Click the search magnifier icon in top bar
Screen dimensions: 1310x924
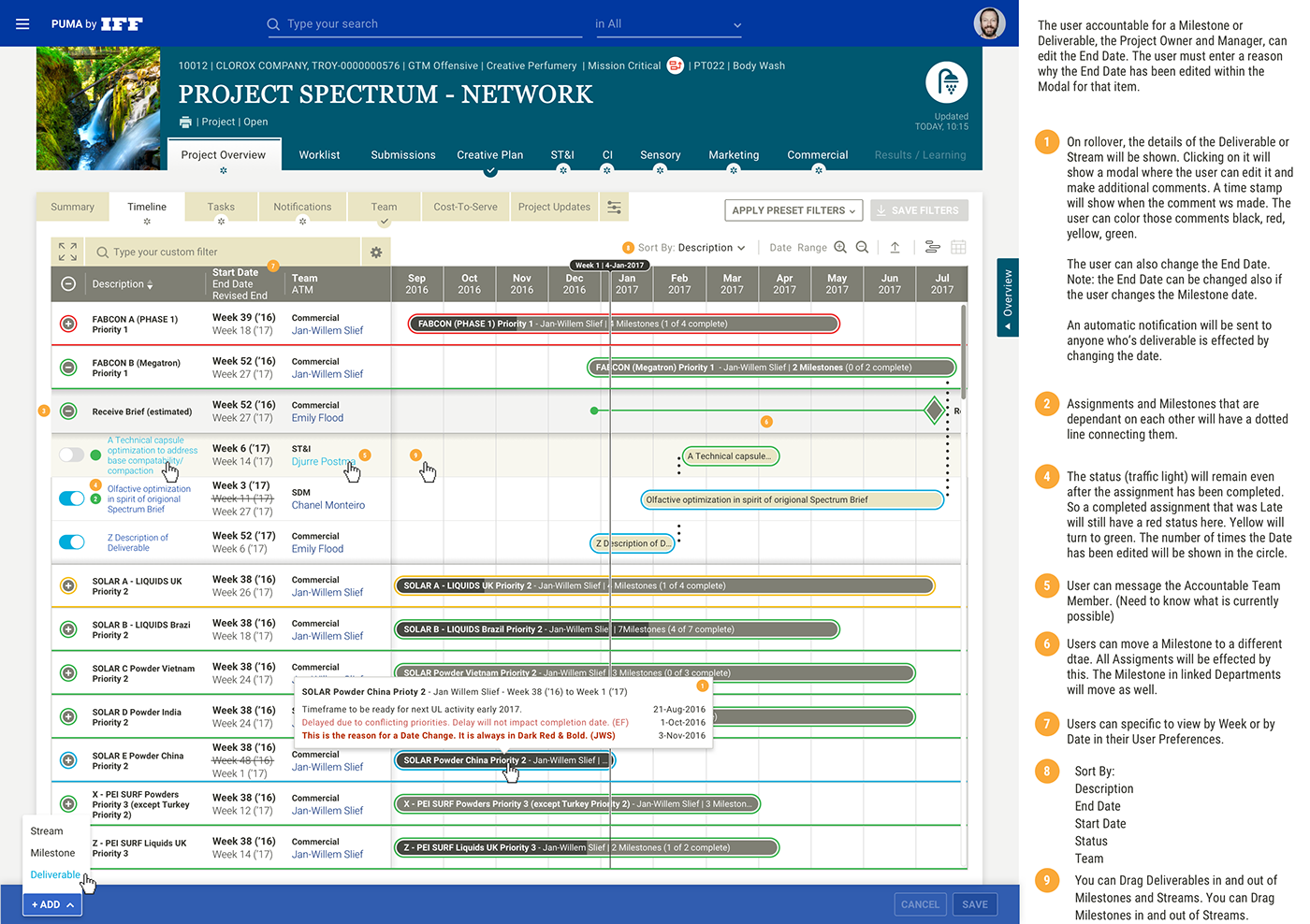tap(273, 23)
